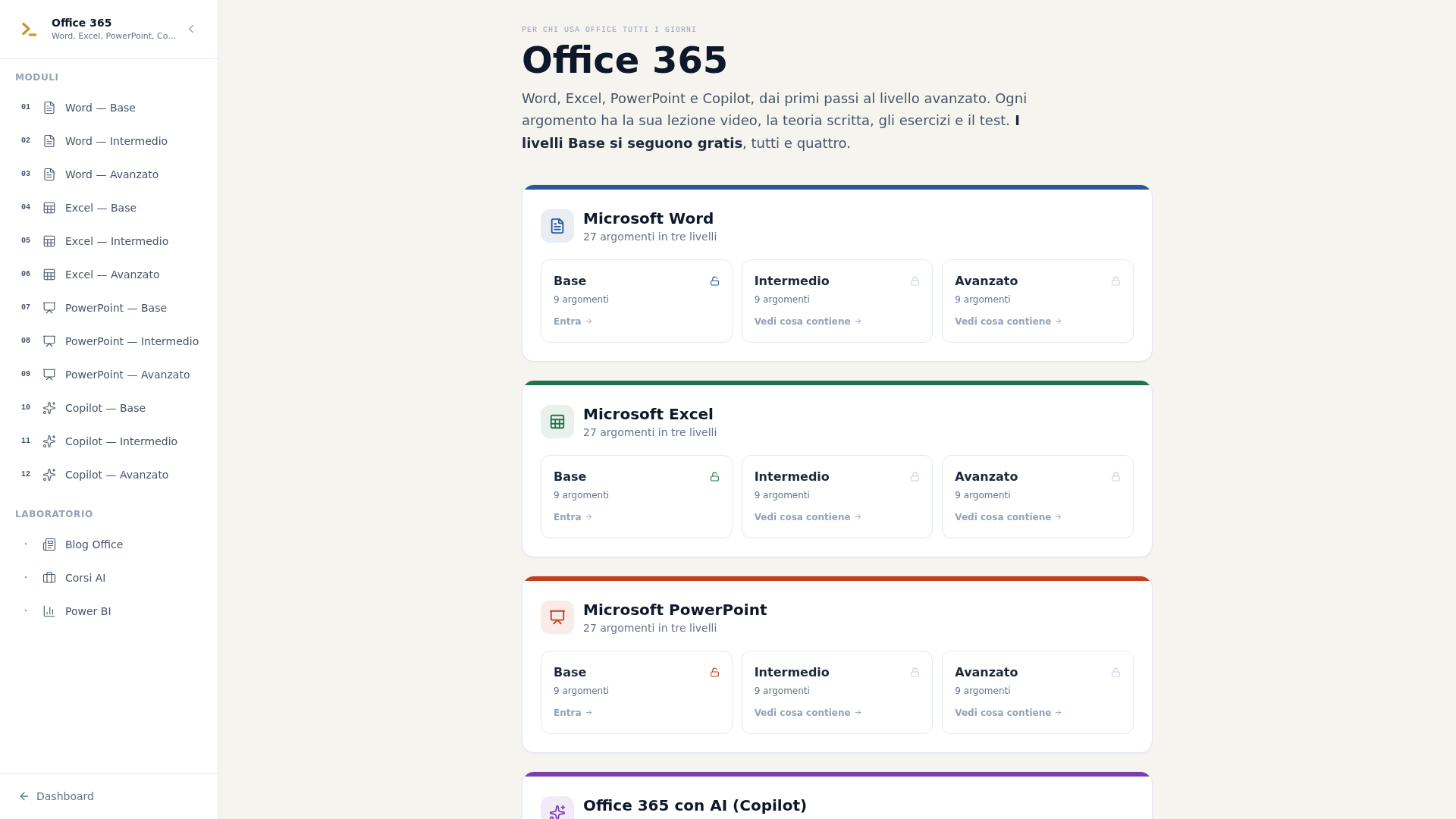Screen dimensions: 1456x819
Task: Click the briefcase icon beside Corsi AI
Action: click(49, 578)
